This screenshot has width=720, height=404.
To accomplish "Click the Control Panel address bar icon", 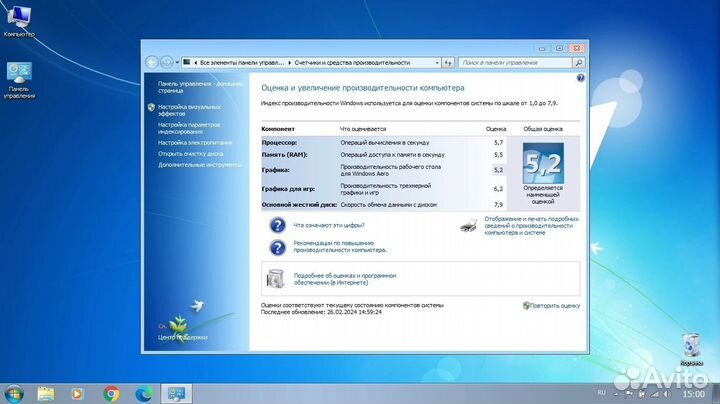I will pos(187,62).
